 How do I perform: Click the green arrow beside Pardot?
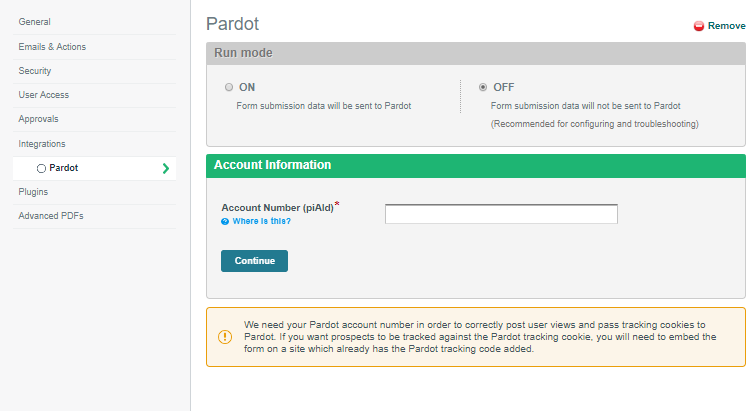pos(165,168)
